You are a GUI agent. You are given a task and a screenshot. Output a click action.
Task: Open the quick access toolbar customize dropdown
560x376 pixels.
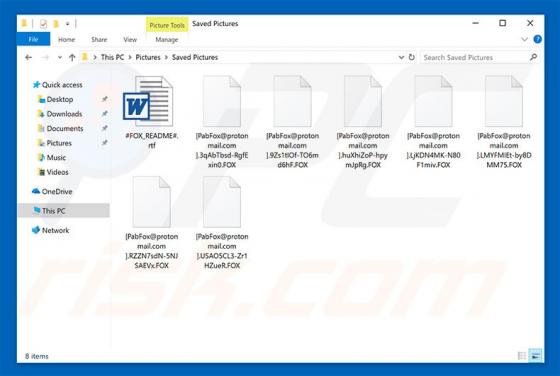click(68, 24)
